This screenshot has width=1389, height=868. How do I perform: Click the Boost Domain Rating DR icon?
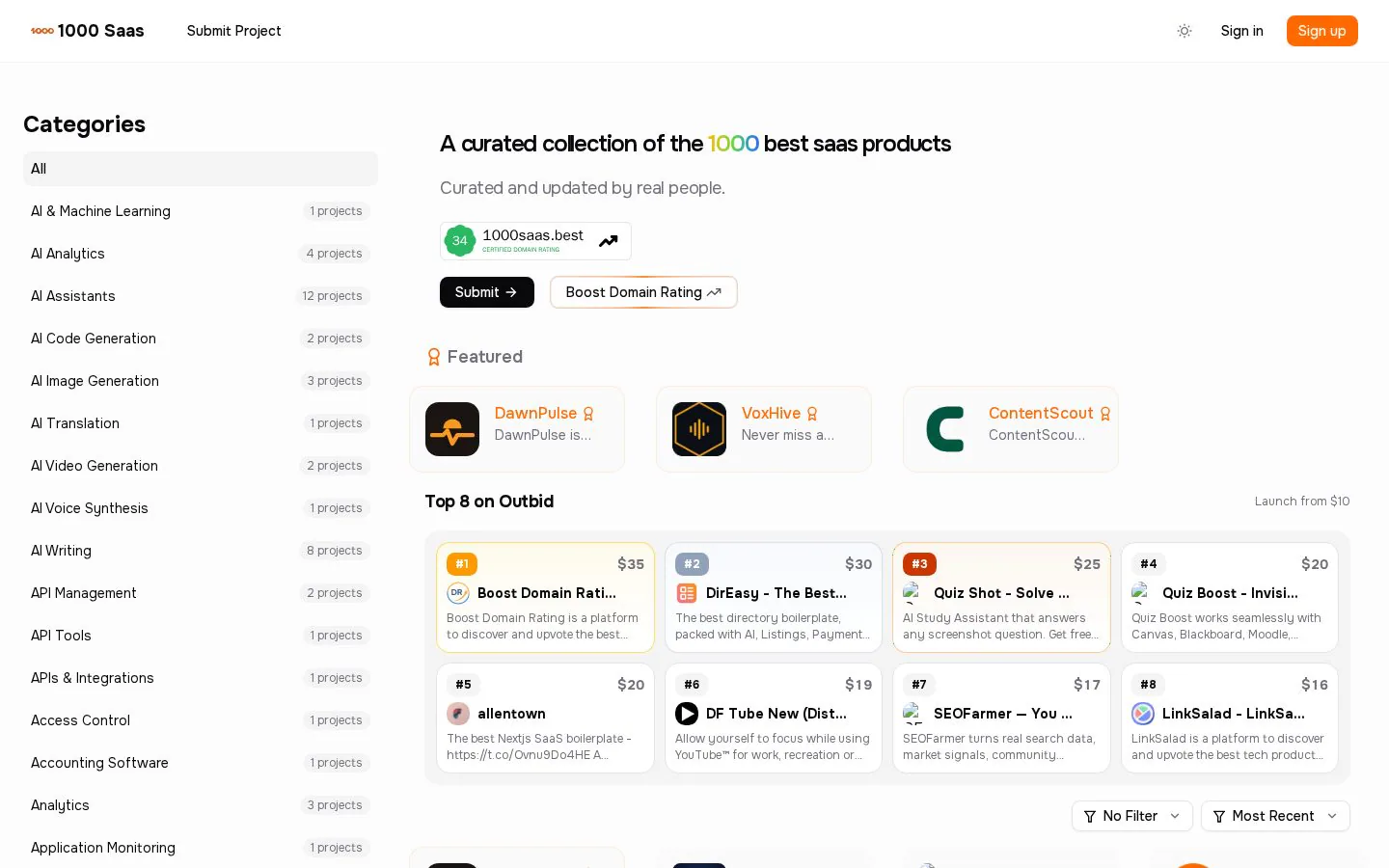[x=458, y=593]
